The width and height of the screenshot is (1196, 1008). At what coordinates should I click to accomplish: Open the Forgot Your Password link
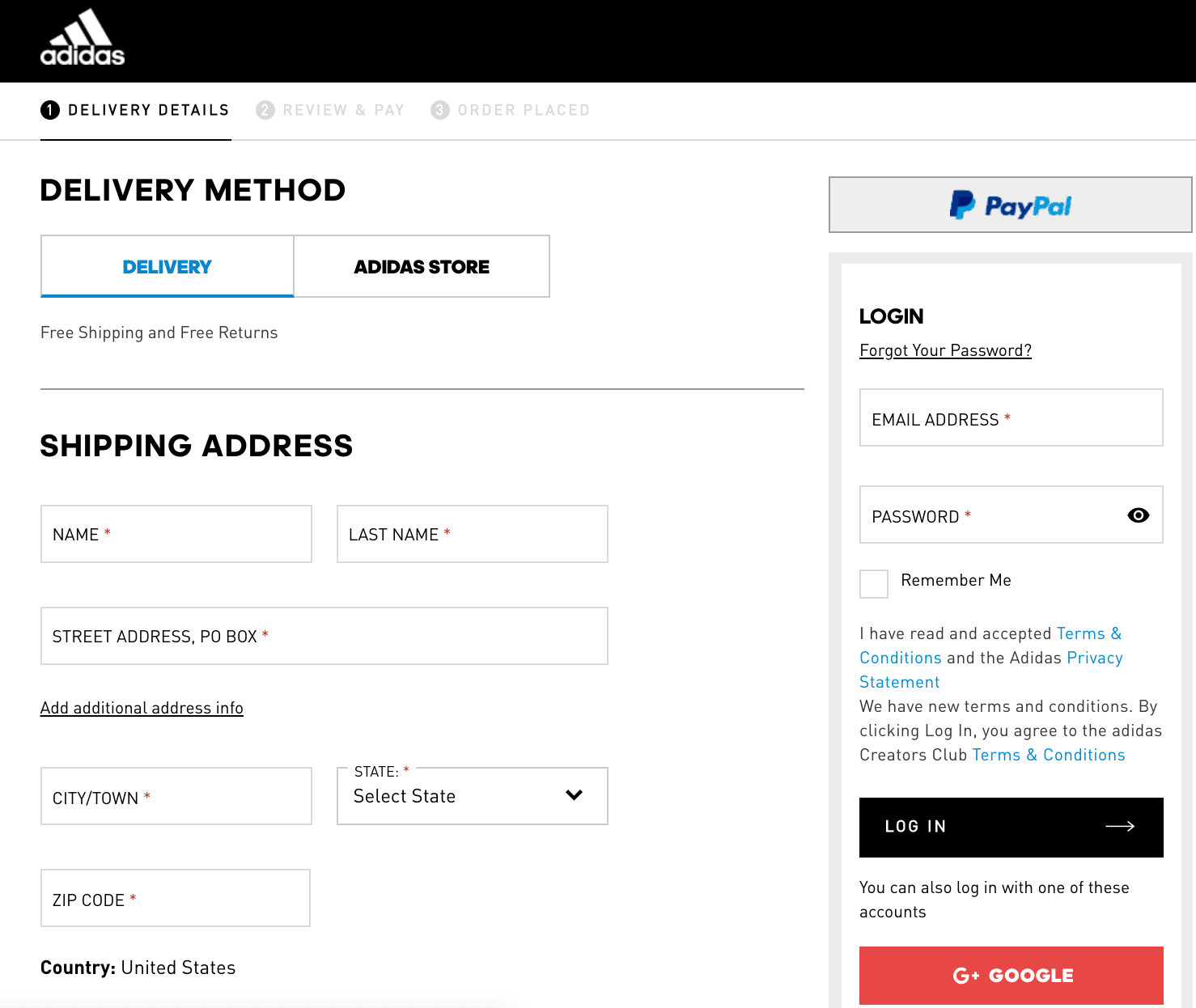tap(945, 350)
